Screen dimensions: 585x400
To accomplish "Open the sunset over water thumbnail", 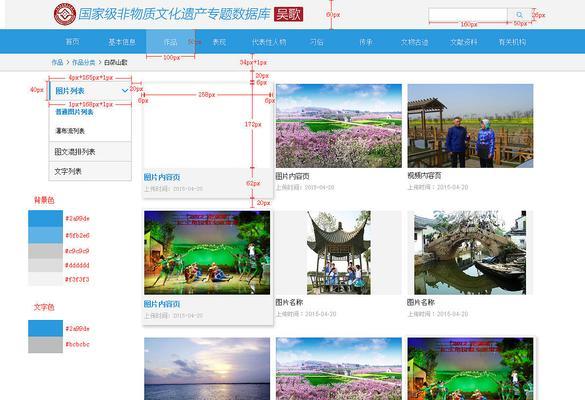I will click(x=207, y=369).
